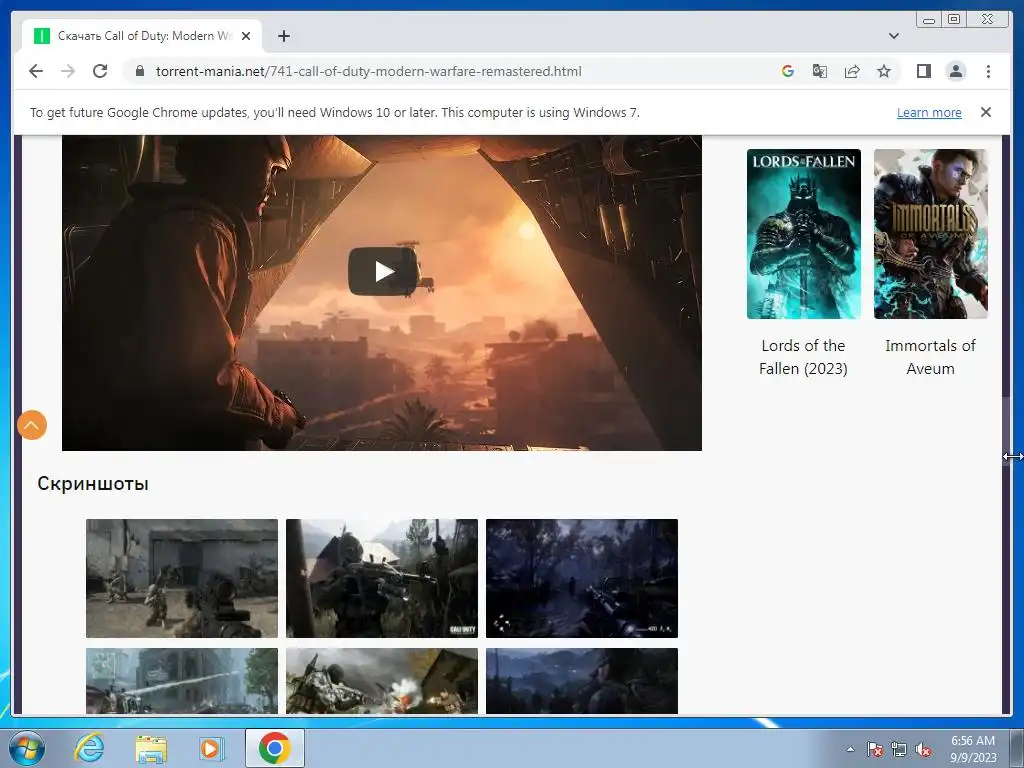Go back to the previous page
This screenshot has height=768, width=1024.
click(36, 71)
